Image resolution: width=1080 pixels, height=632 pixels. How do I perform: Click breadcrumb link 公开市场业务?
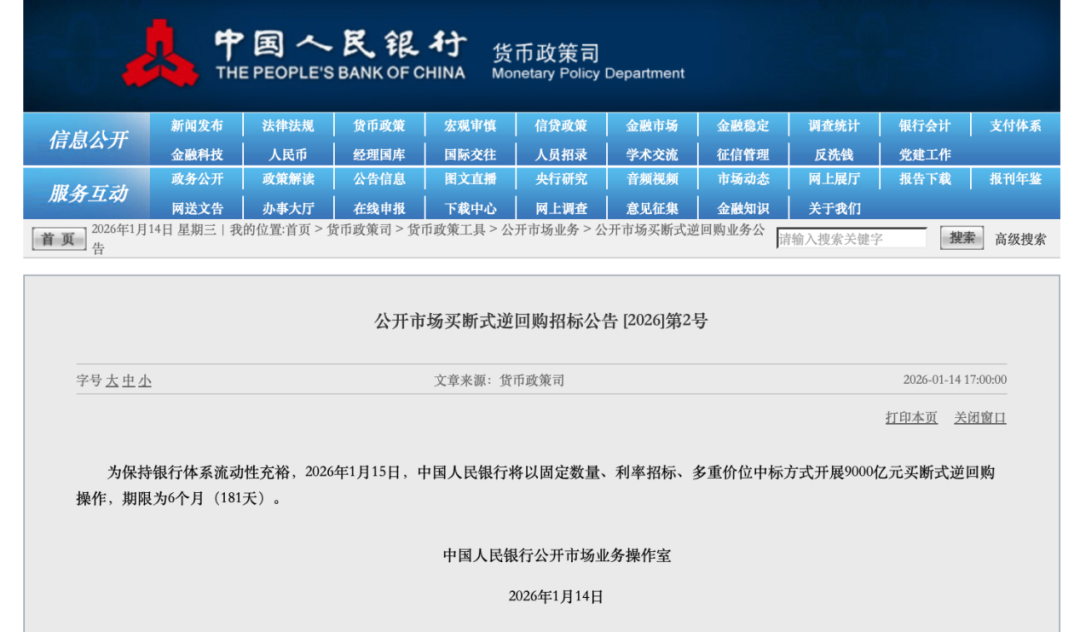pyautogui.click(x=540, y=230)
